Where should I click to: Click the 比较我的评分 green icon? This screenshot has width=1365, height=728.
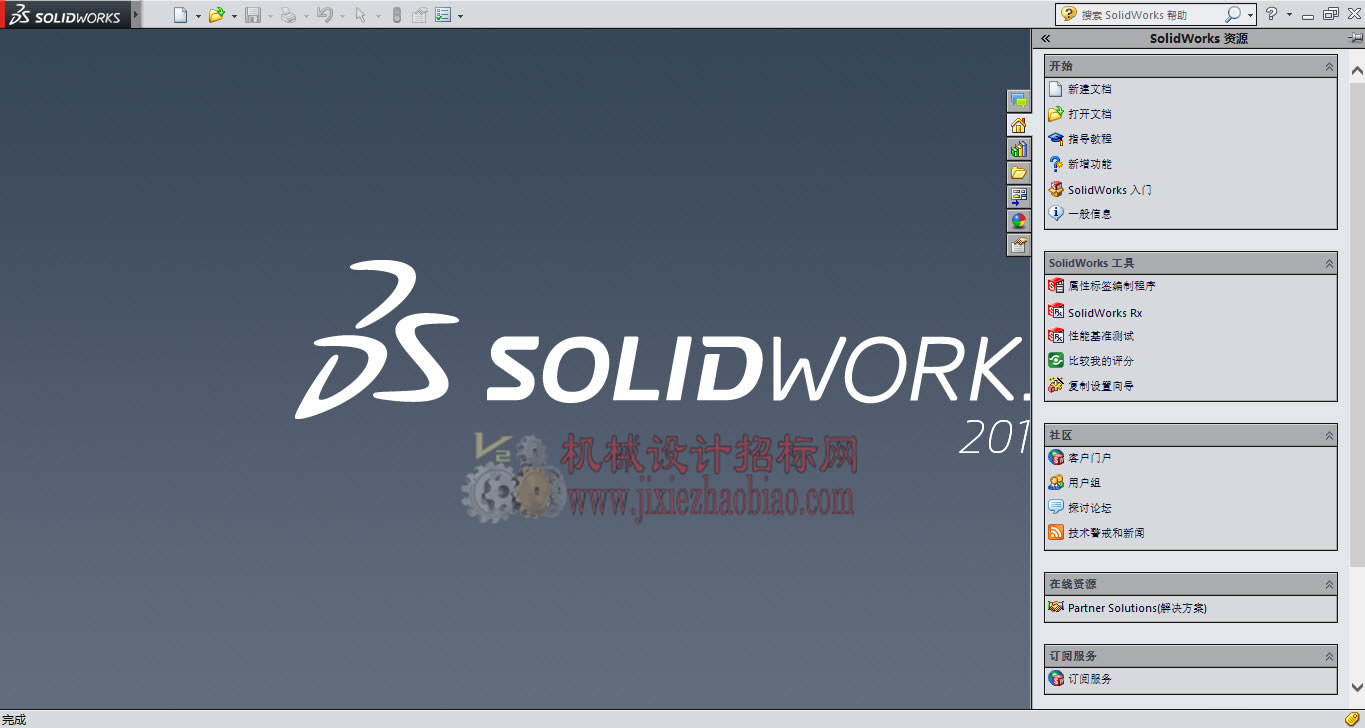(1055, 360)
